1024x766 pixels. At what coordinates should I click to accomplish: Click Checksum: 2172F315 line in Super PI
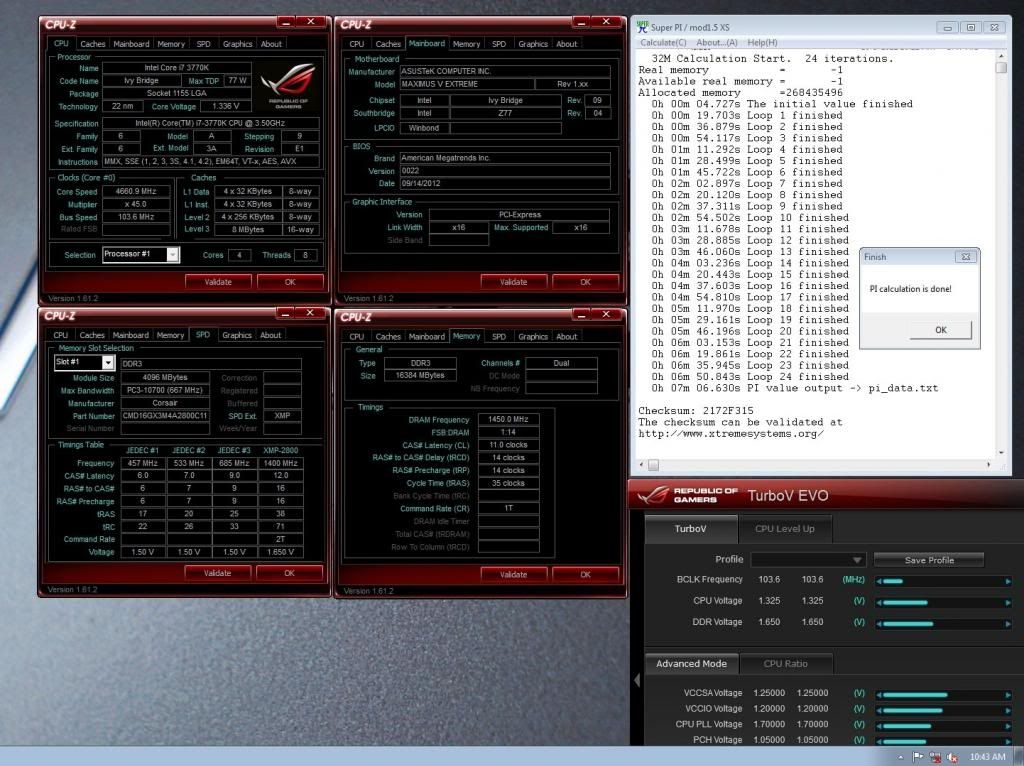pos(696,411)
